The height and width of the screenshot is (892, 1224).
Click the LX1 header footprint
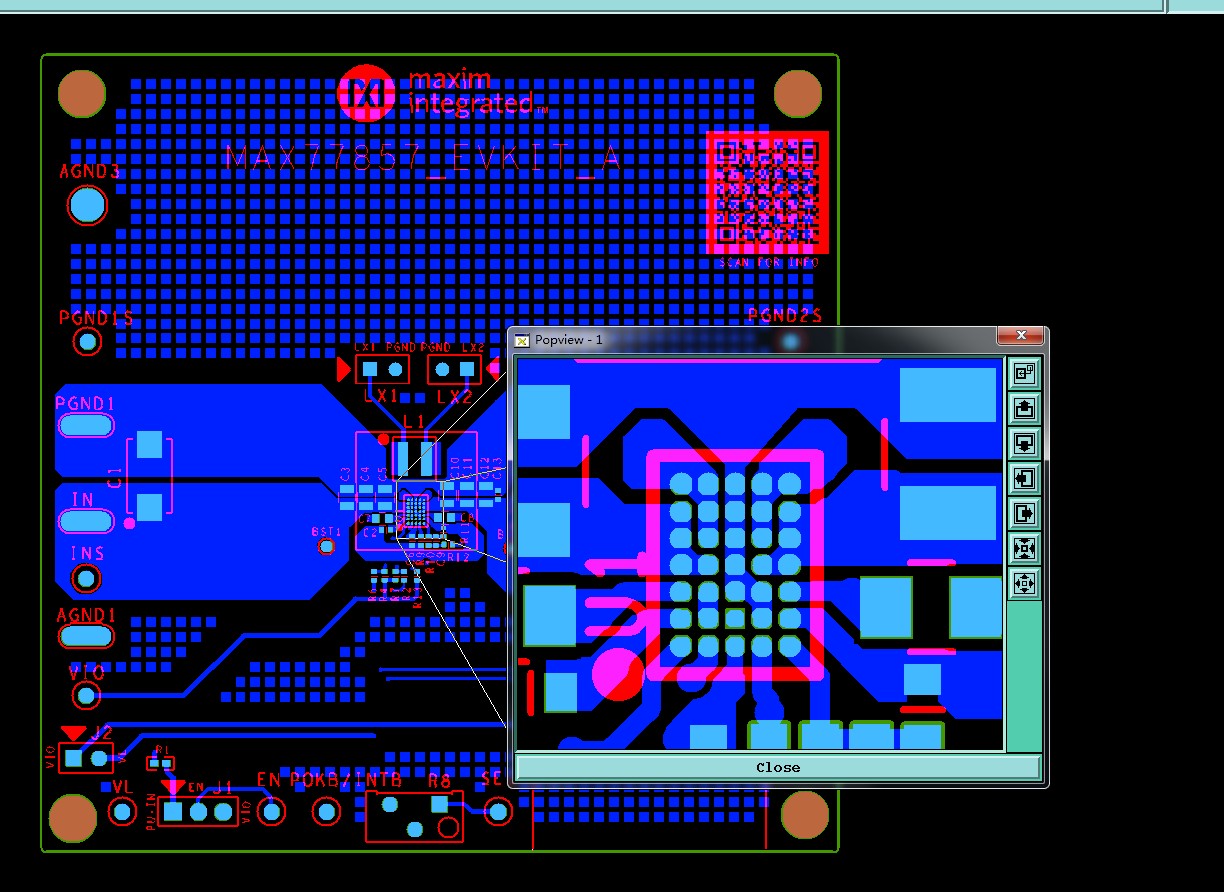coord(382,369)
